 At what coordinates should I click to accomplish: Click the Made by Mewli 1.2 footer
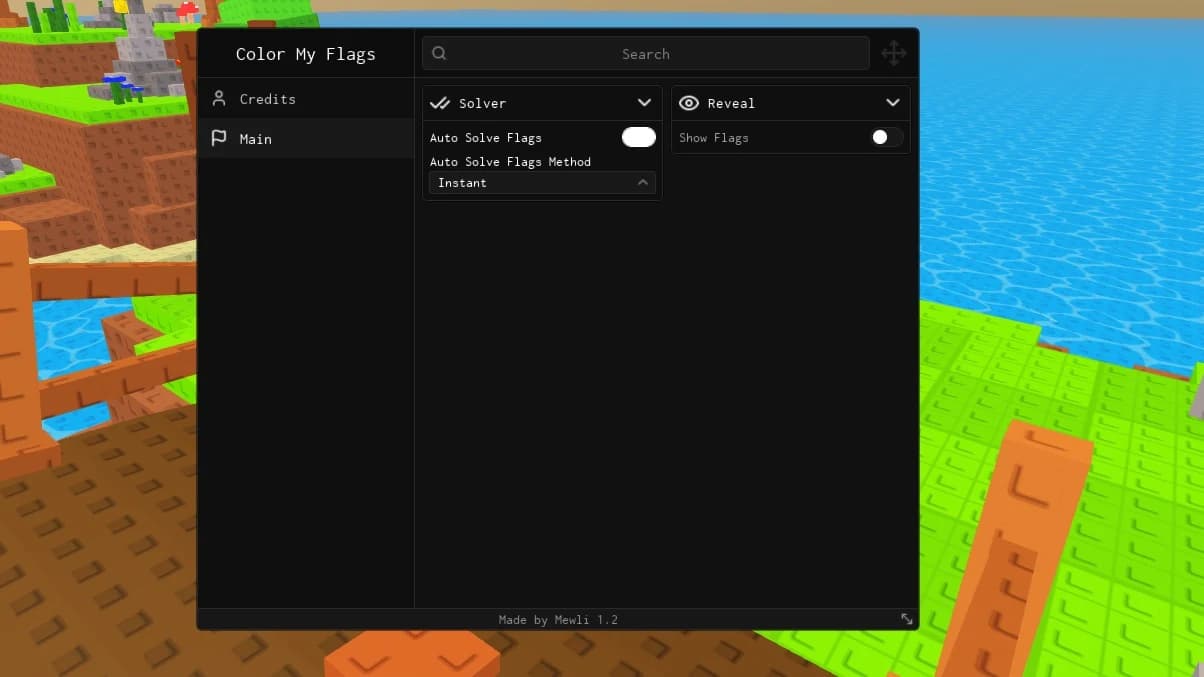pyautogui.click(x=558, y=620)
